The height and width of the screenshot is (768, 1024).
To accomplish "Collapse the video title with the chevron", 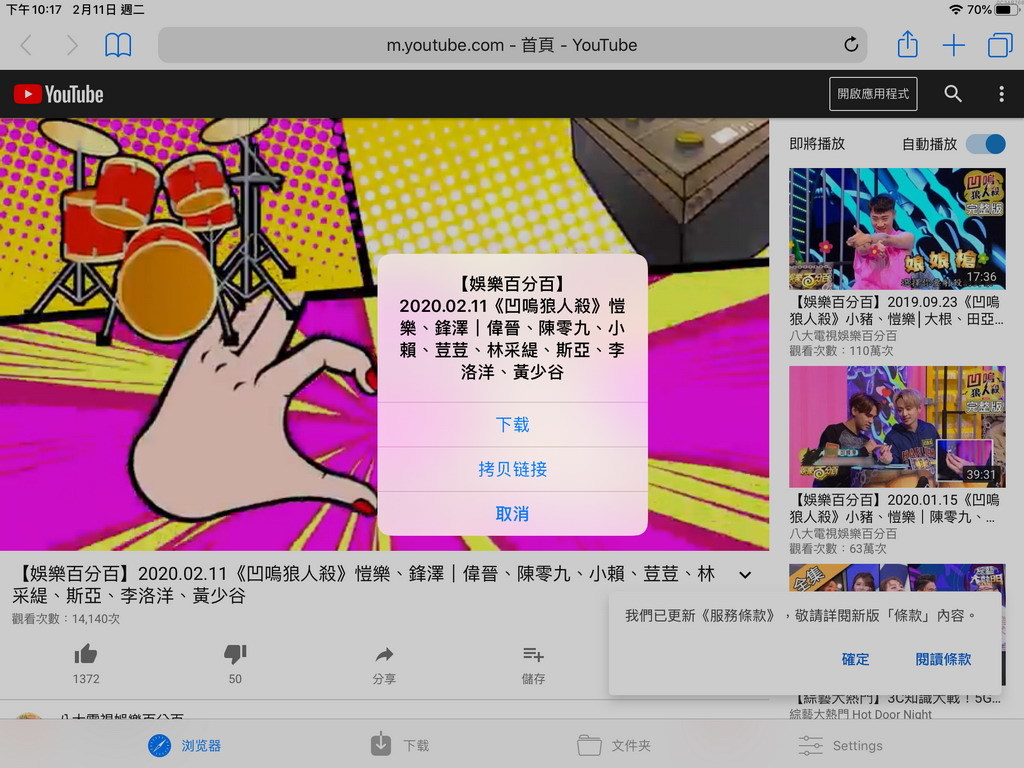I will pos(744,575).
